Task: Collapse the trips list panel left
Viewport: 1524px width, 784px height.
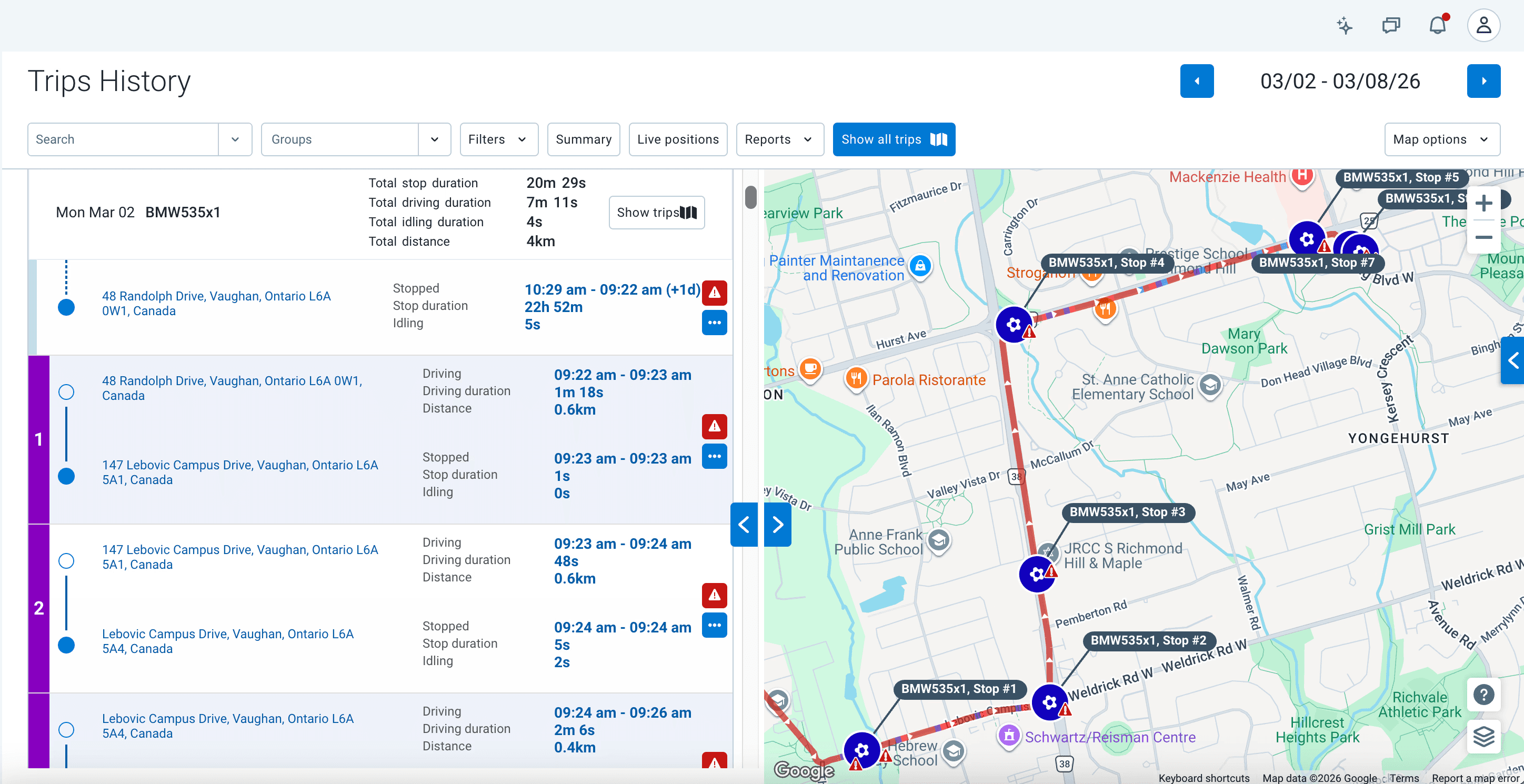Action: point(744,524)
